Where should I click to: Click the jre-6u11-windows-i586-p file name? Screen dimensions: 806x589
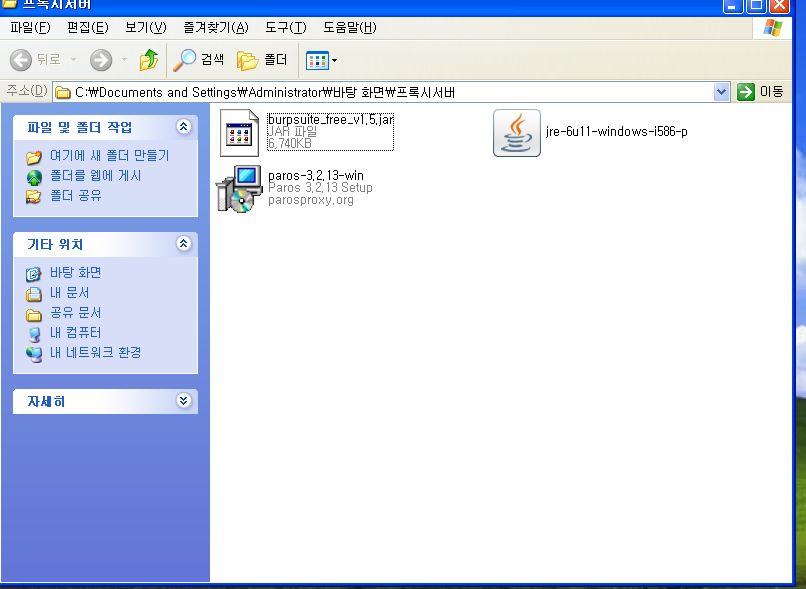616,132
